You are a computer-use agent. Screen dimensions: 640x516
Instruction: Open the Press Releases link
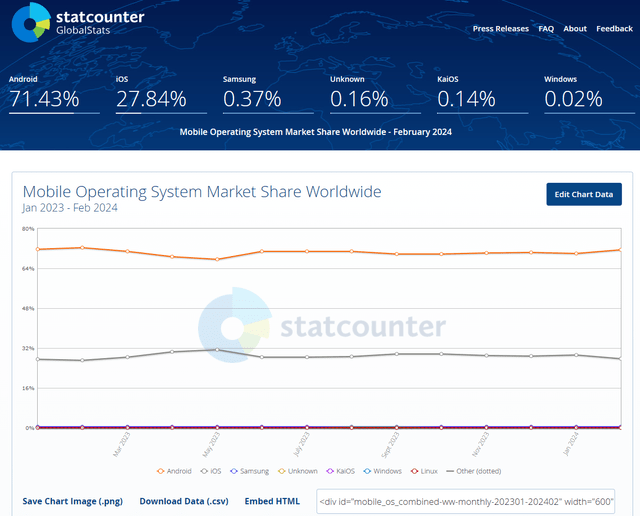(x=500, y=29)
